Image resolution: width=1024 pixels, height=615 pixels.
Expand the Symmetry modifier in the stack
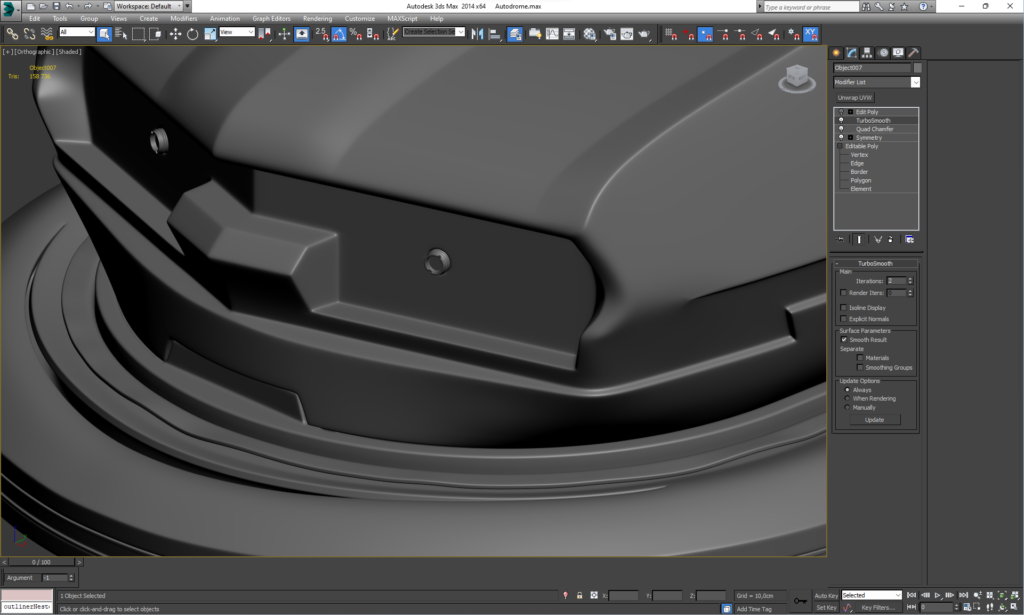pyautogui.click(x=850, y=136)
